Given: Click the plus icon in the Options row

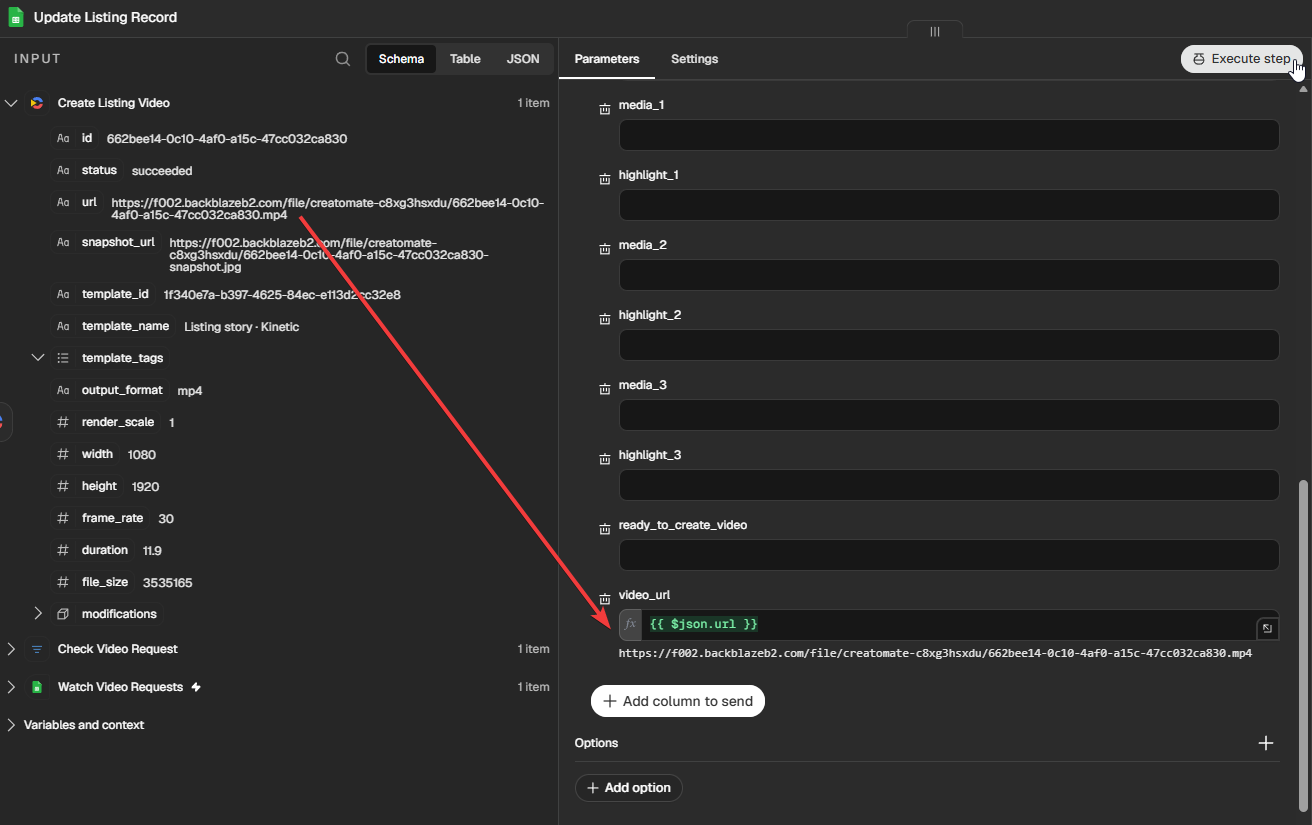Looking at the screenshot, I should [1266, 743].
